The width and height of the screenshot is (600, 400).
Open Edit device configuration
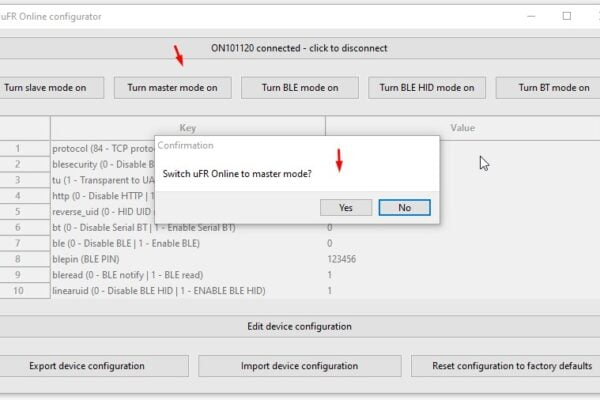[x=299, y=327]
